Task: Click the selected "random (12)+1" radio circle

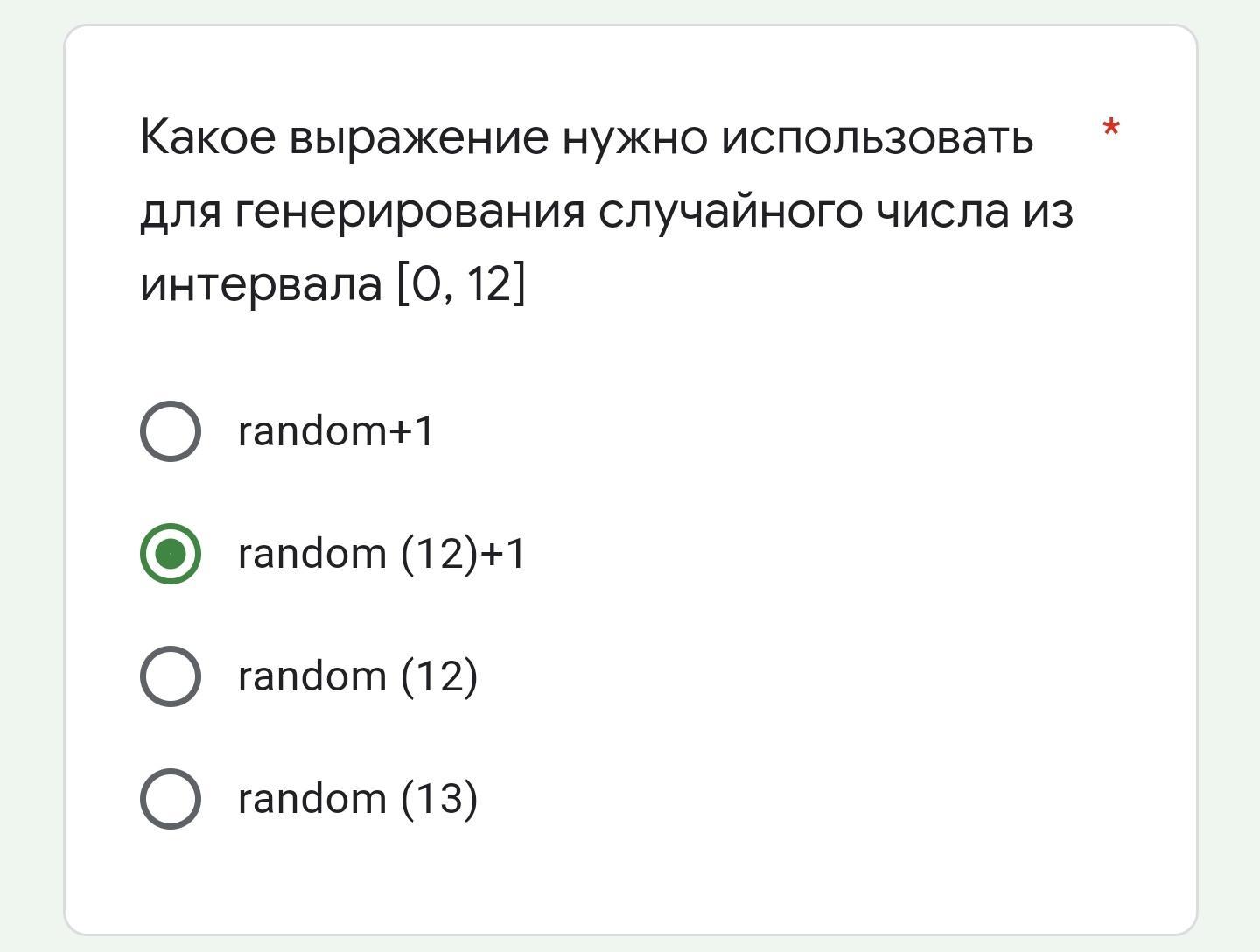Action: [171, 553]
